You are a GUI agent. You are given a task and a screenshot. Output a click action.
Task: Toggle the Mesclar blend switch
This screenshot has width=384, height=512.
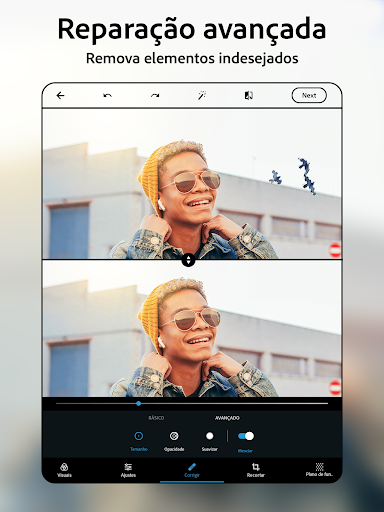(246, 436)
